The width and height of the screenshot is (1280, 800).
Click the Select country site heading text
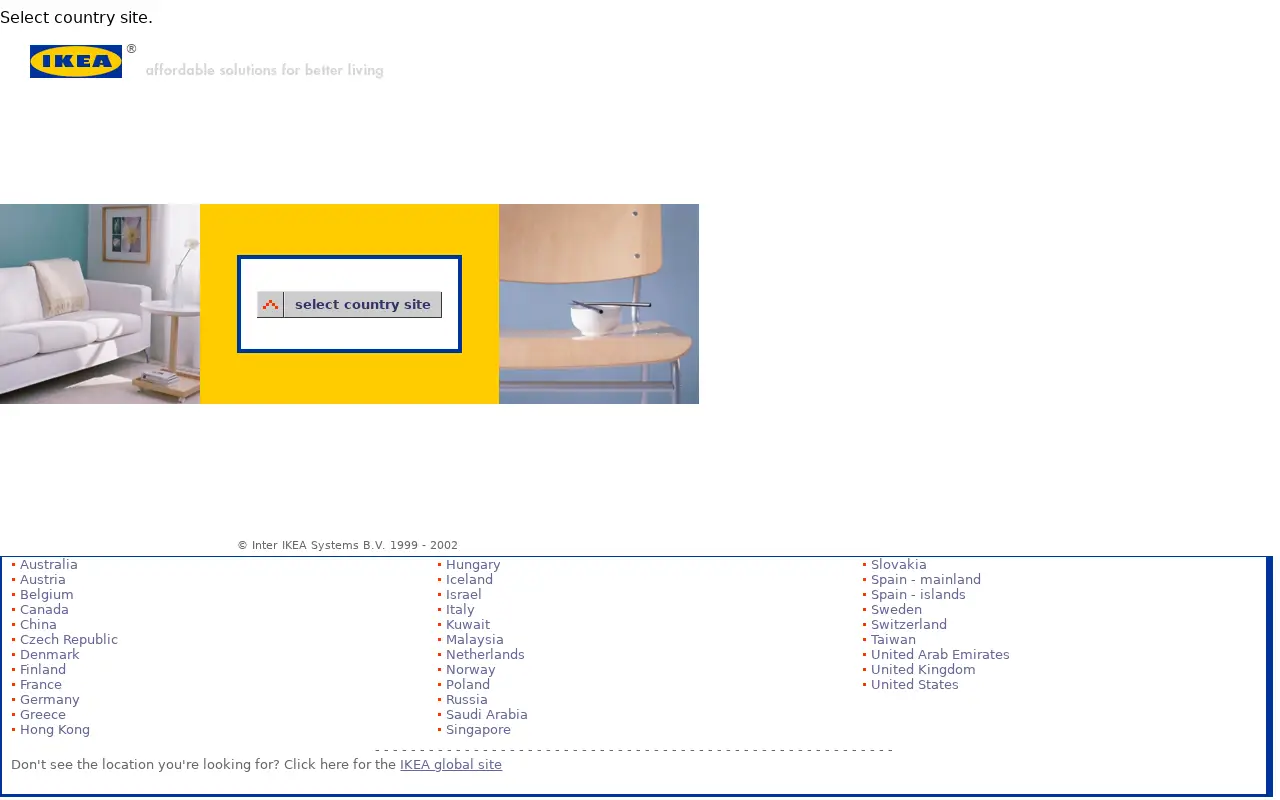[x=76, y=17]
